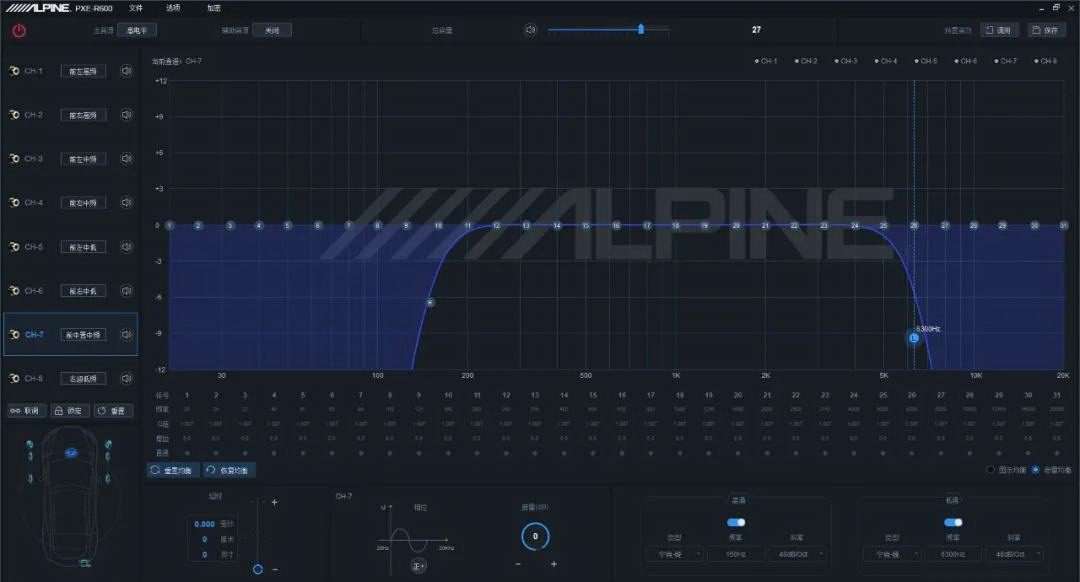Select EQ band node 20 on the graph
This screenshot has width=1080, height=582.
pos(736,225)
